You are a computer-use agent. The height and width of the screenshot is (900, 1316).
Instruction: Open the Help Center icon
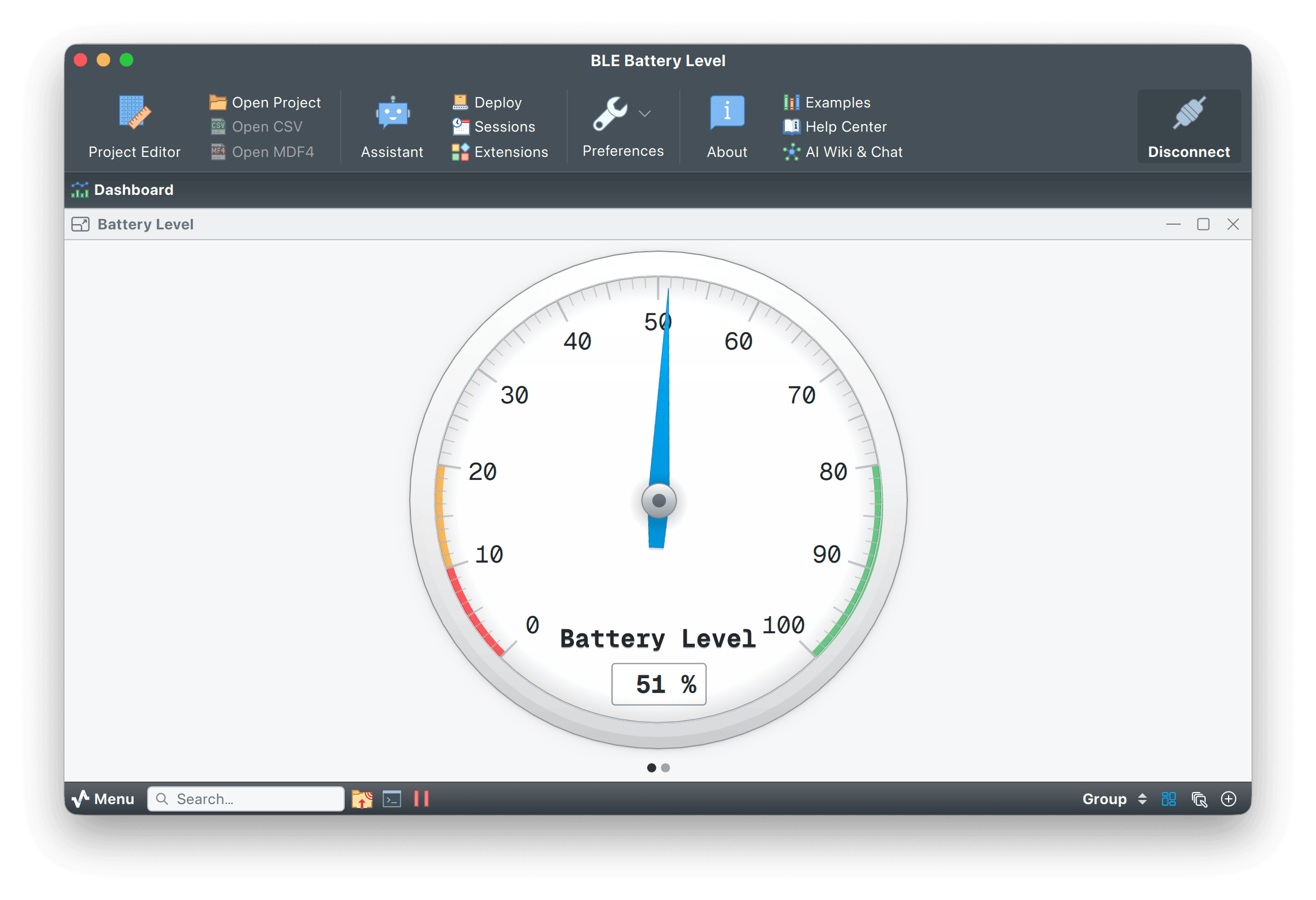(791, 126)
